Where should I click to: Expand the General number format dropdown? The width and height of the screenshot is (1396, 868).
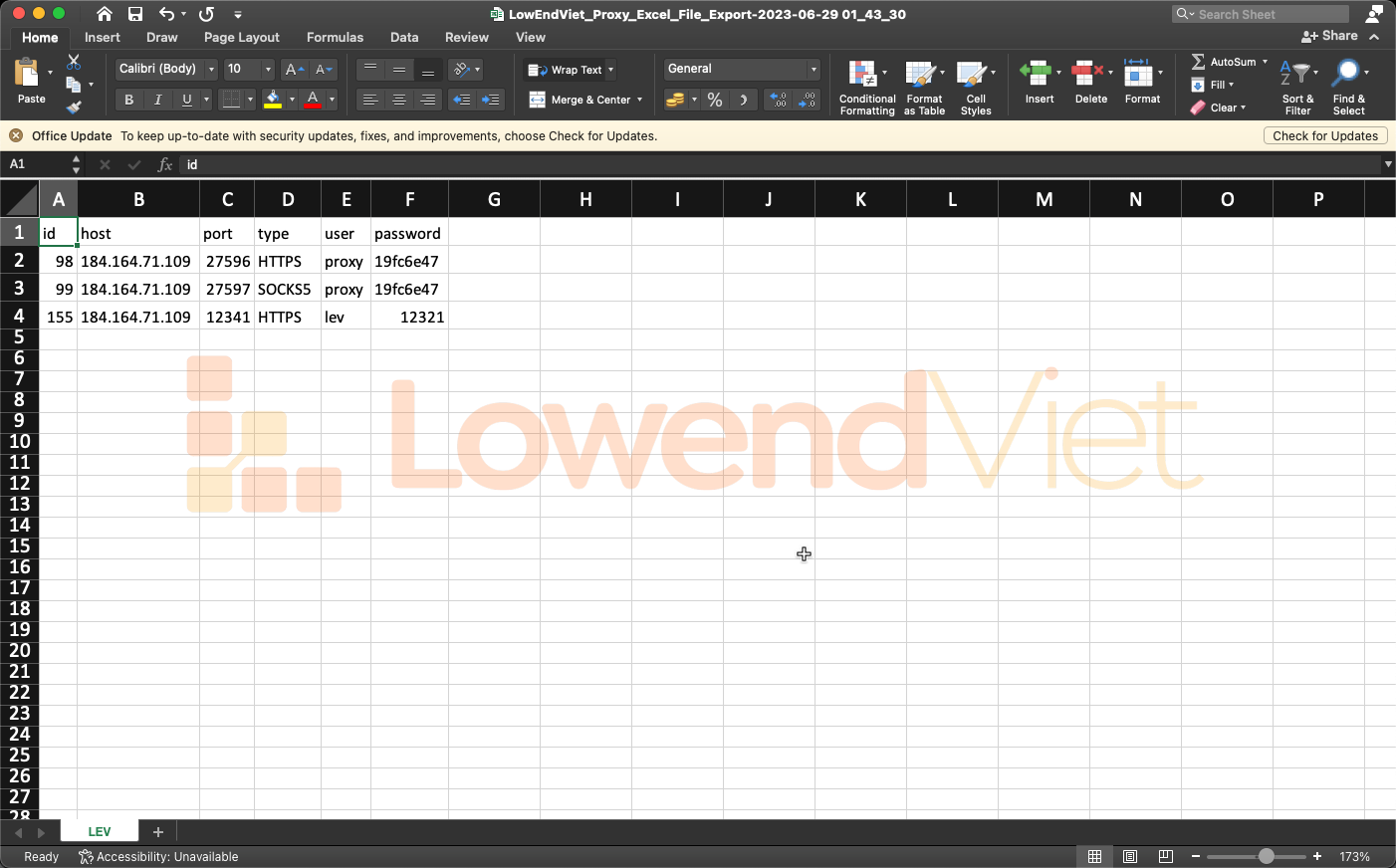[813, 69]
